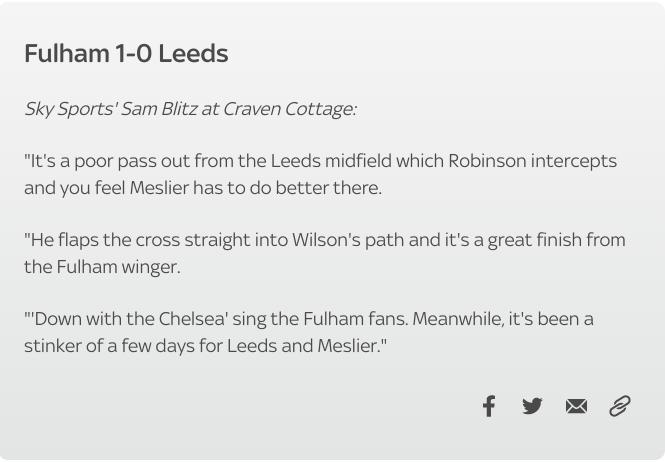
Task: Click "Meslier has to do better there" text
Action: coord(256,188)
